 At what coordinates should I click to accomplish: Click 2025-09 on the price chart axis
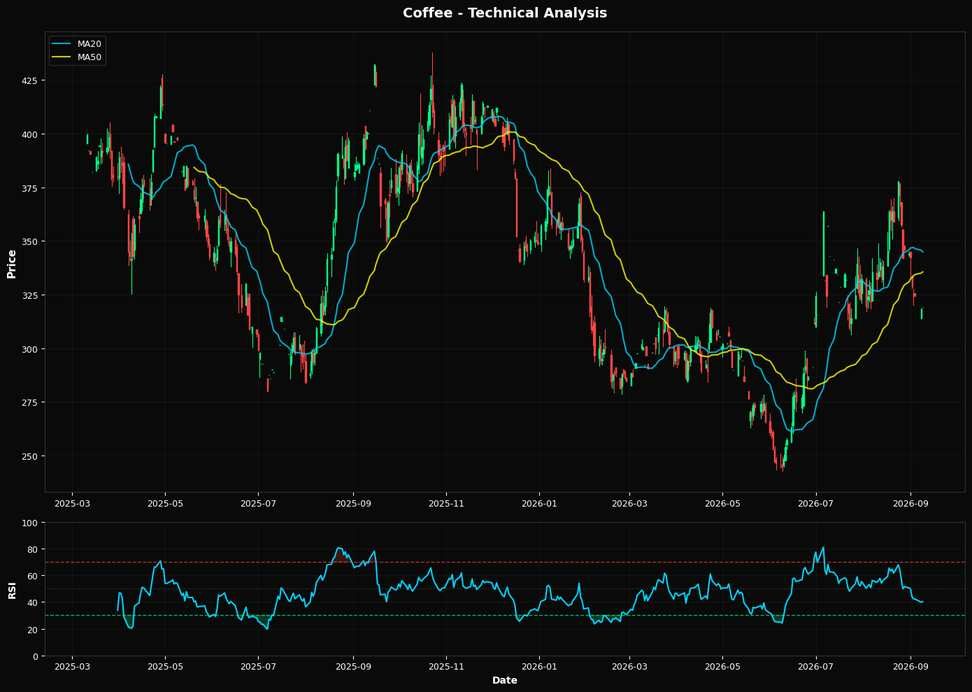(x=353, y=503)
